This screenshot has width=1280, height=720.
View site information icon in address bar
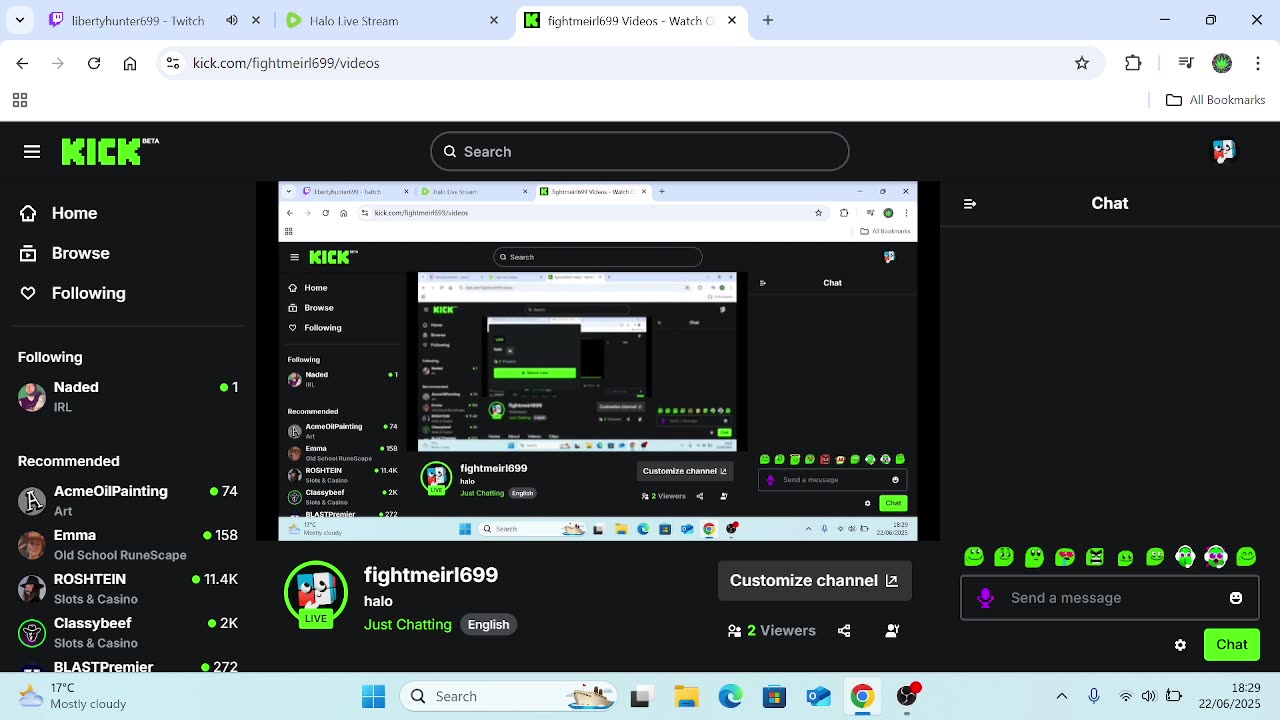(173, 63)
